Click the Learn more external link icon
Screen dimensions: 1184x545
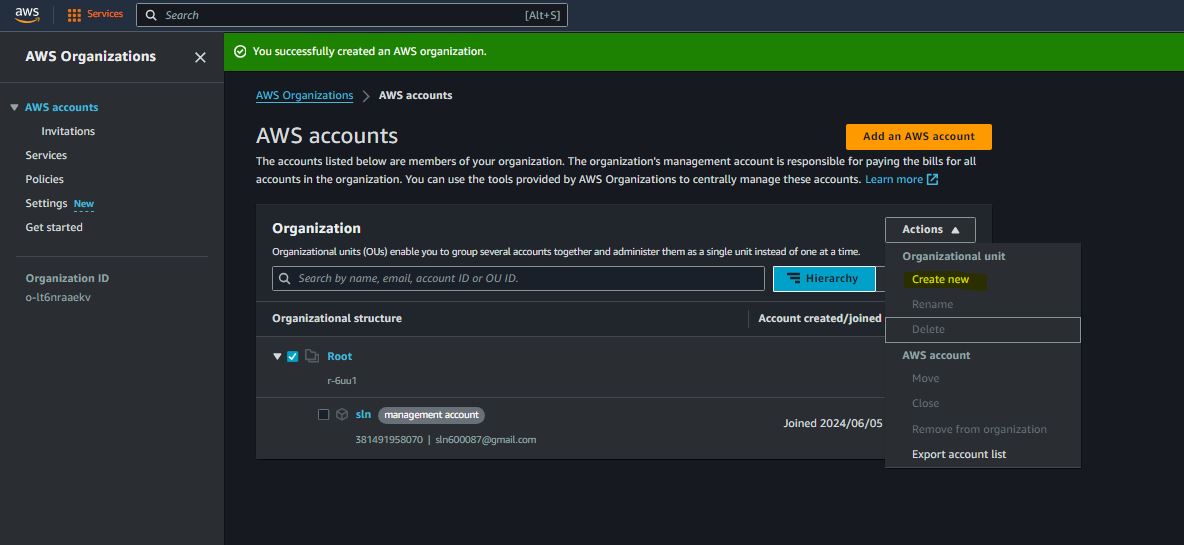[932, 180]
